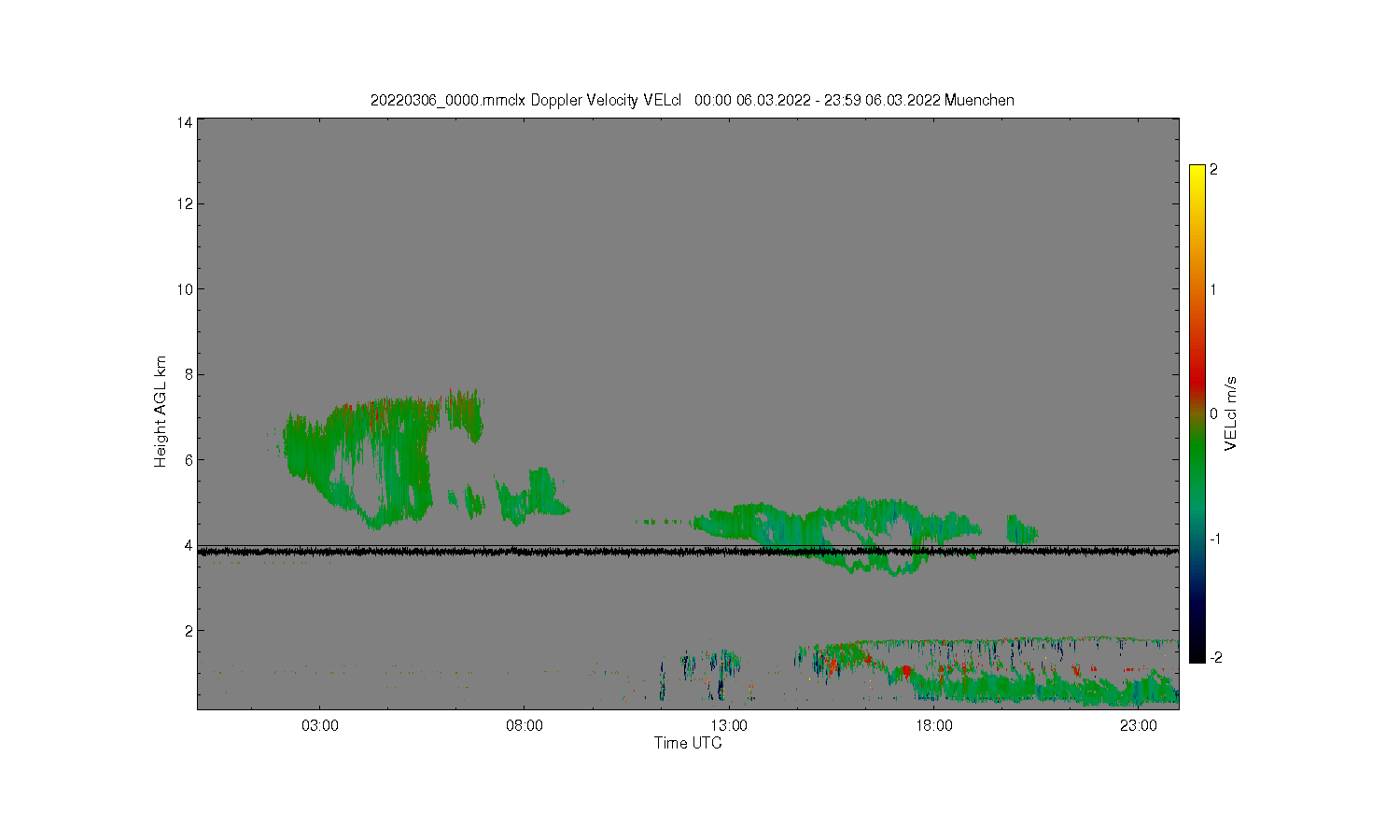Click the "08:00" time tick label
The width and height of the screenshot is (1400, 840).
[525, 726]
